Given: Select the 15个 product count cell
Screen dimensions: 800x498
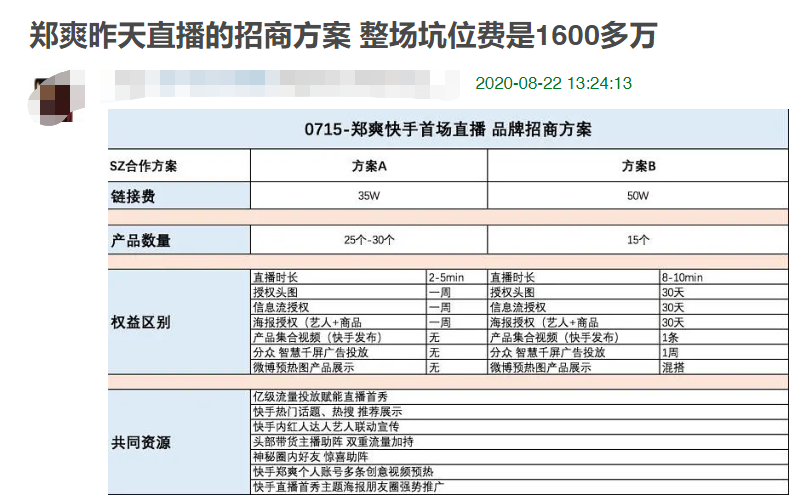Looking at the screenshot, I should tap(638, 240).
